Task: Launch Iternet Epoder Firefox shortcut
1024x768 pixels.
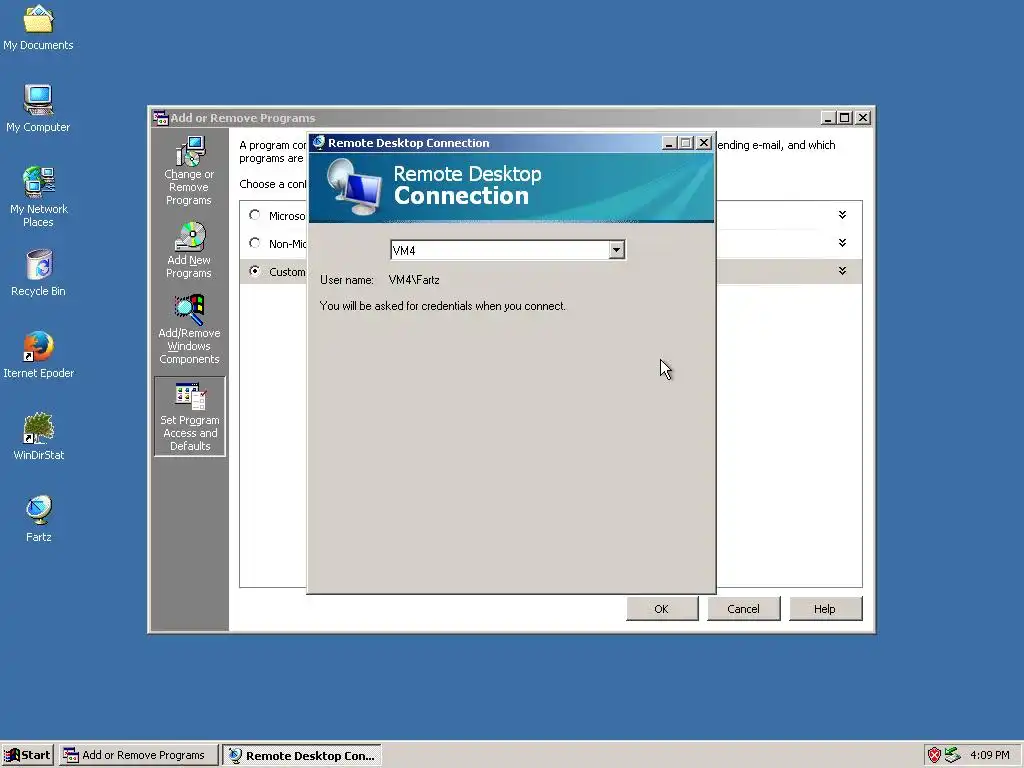Action: click(x=39, y=355)
